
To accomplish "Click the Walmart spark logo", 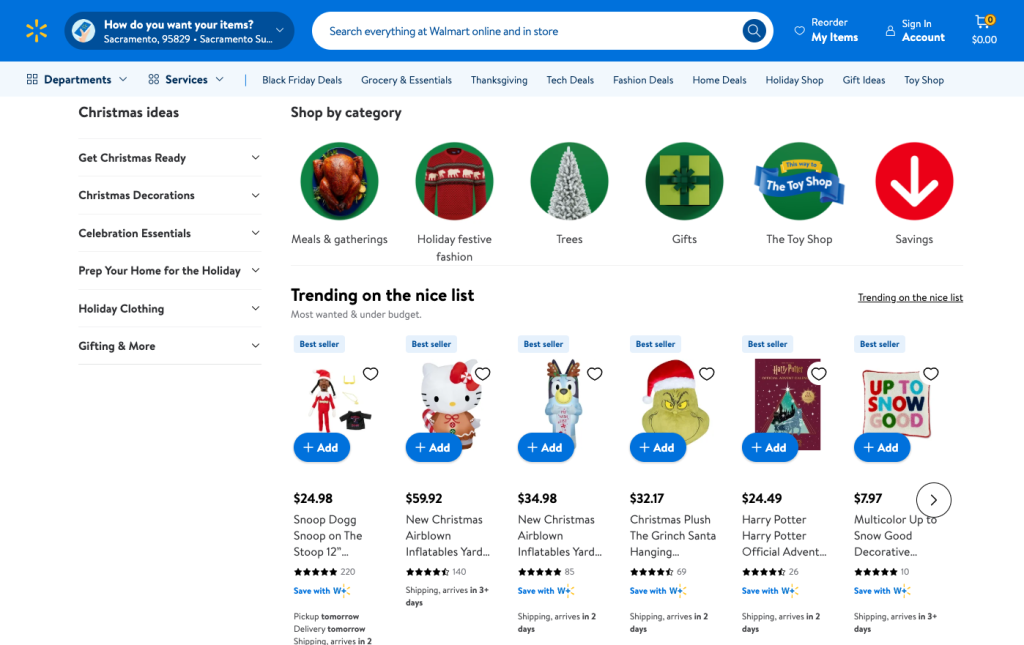I will (37, 31).
